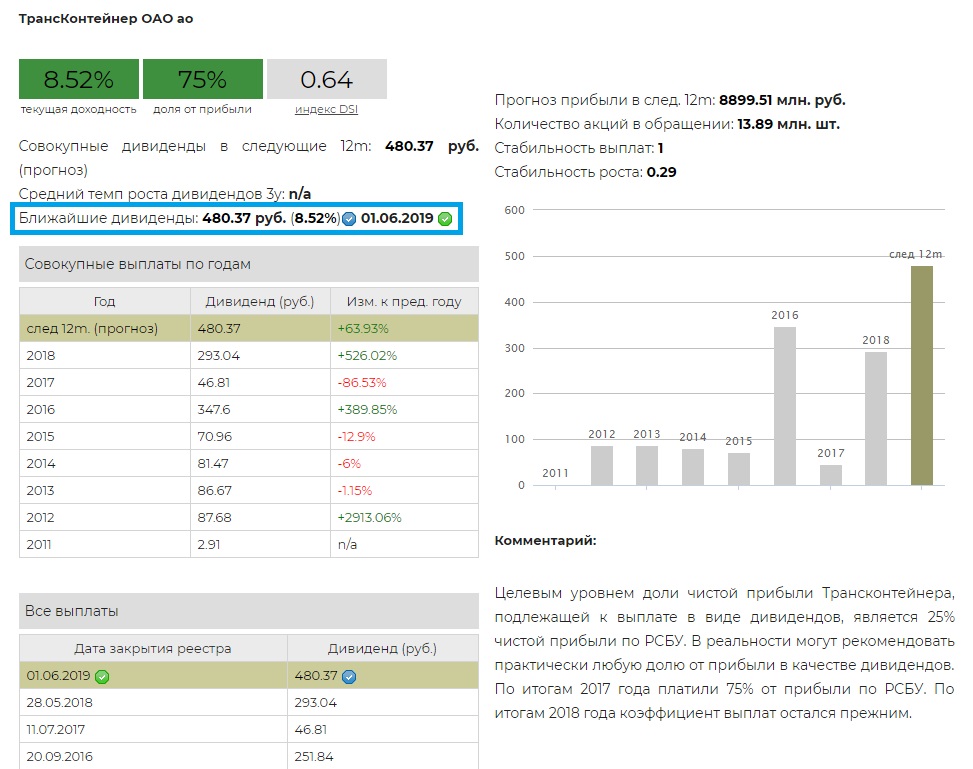Click the green 75% profit share box
The height and width of the screenshot is (769, 973).
coord(202,79)
